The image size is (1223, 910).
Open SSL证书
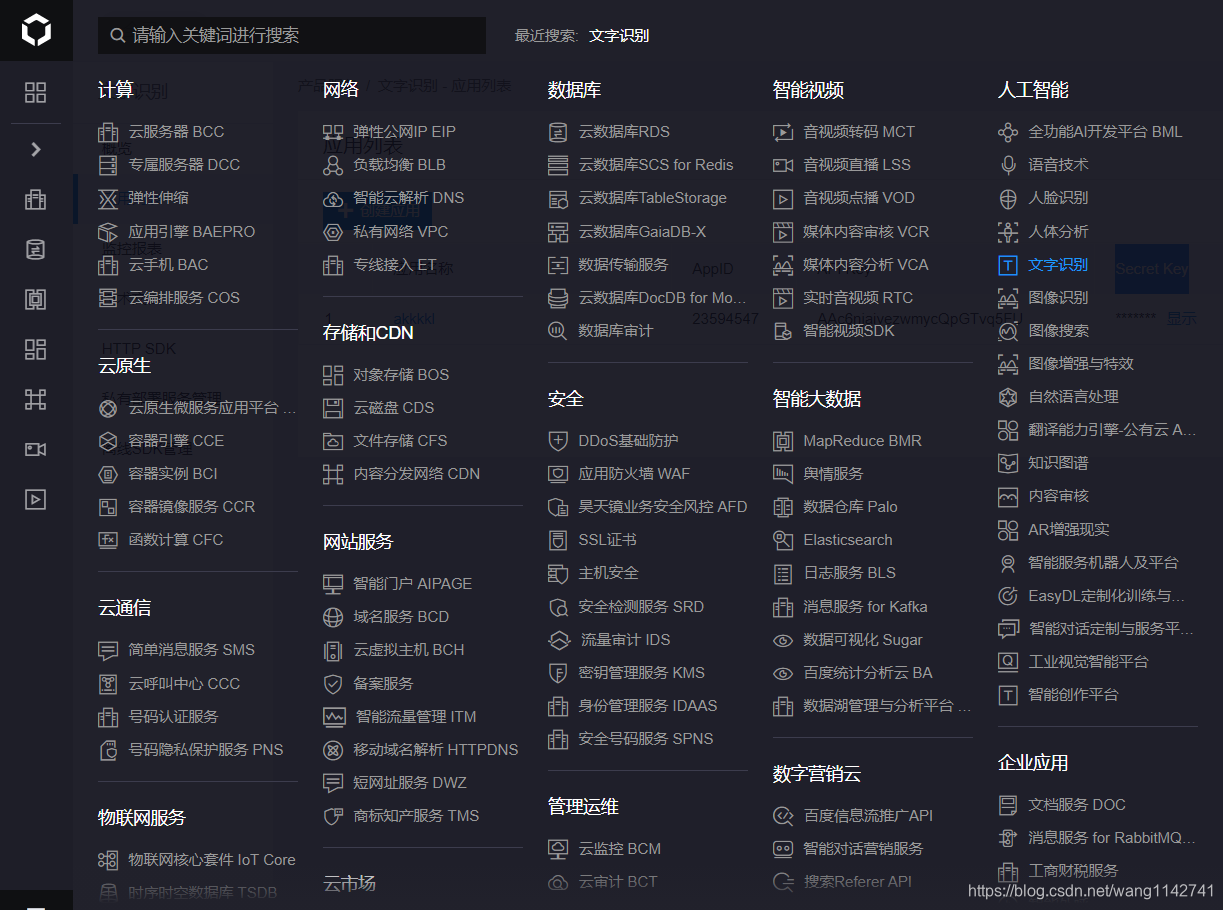(x=607, y=540)
